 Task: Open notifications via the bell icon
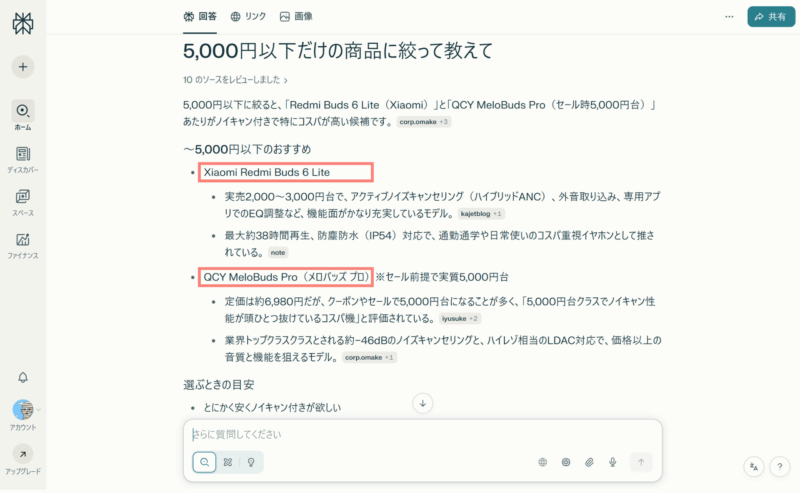(x=22, y=377)
